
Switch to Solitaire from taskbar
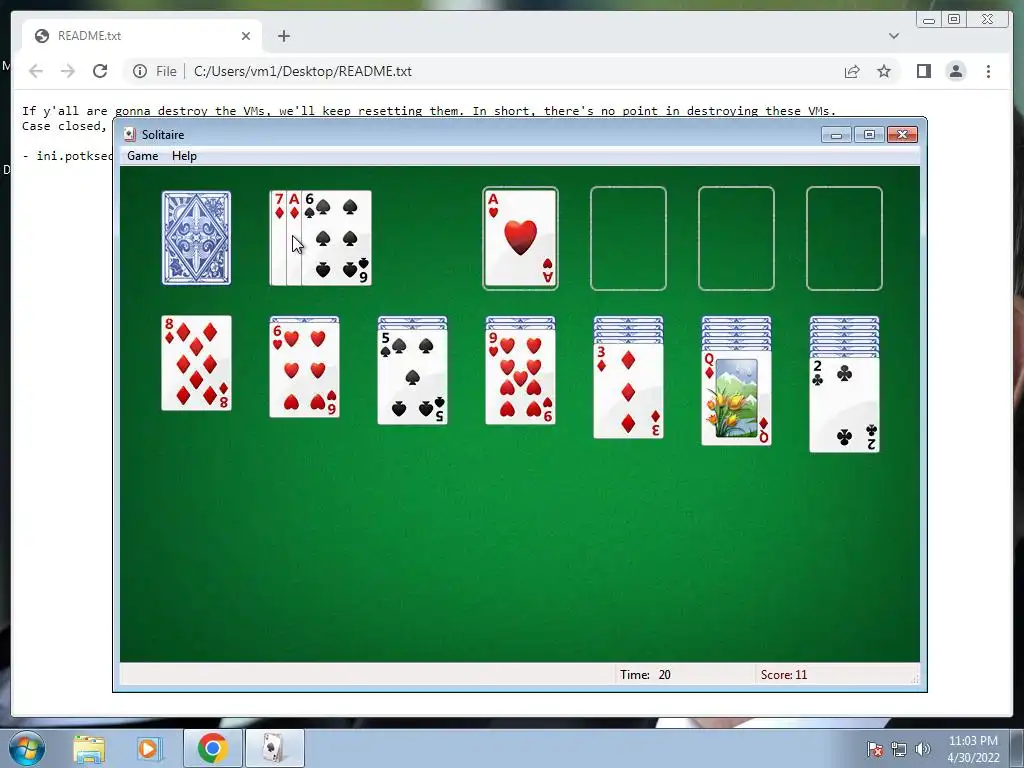coord(274,748)
